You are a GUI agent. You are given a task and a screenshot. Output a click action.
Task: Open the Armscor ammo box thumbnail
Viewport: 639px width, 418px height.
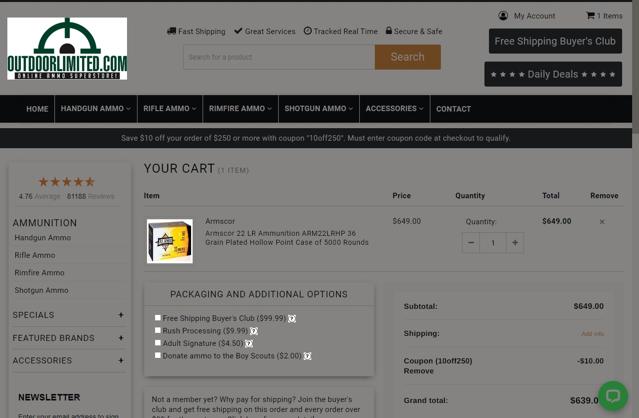[170, 241]
